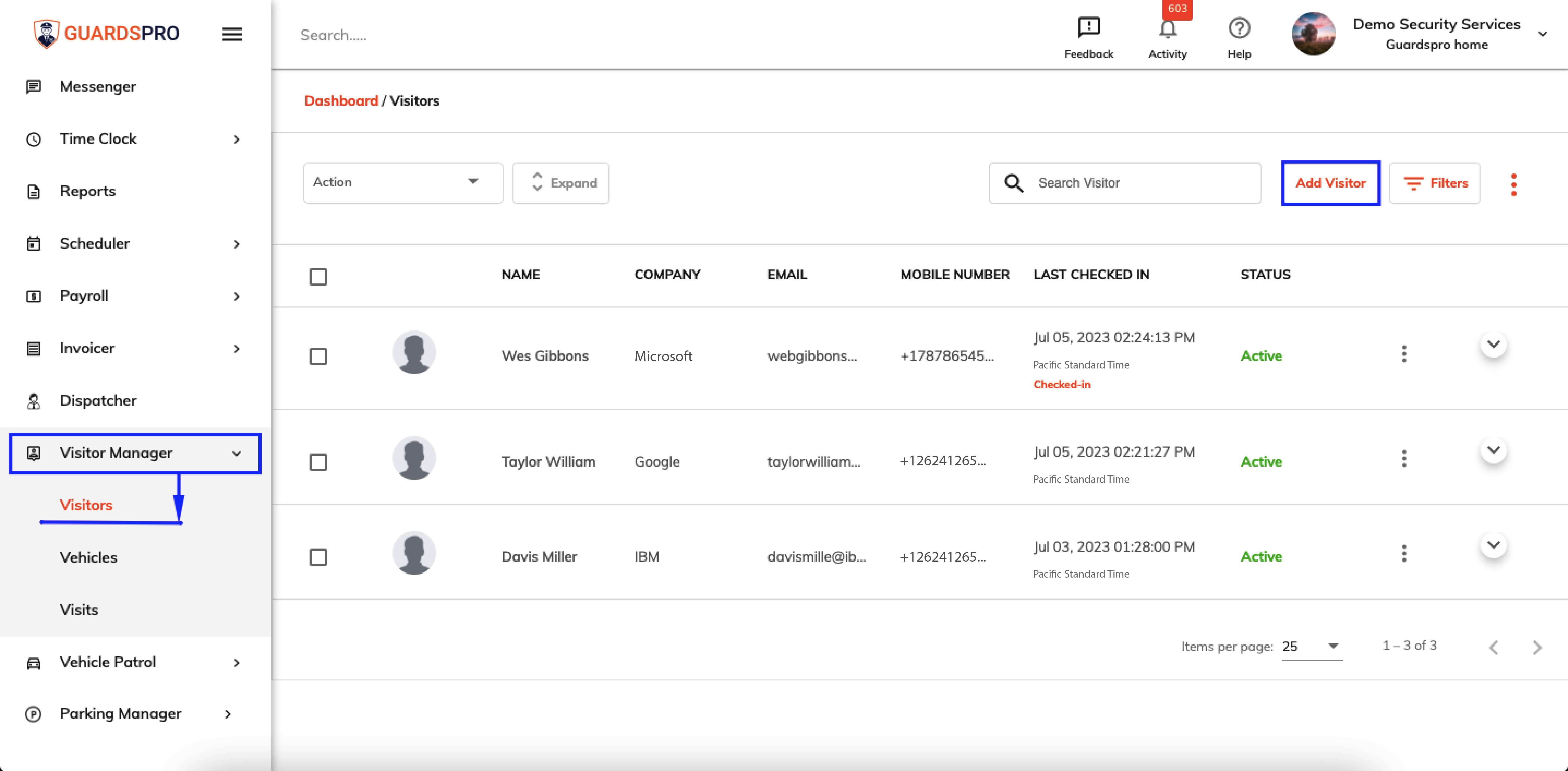The image size is (1568, 771).
Task: Open row options for Taylor William
Action: click(x=1404, y=459)
